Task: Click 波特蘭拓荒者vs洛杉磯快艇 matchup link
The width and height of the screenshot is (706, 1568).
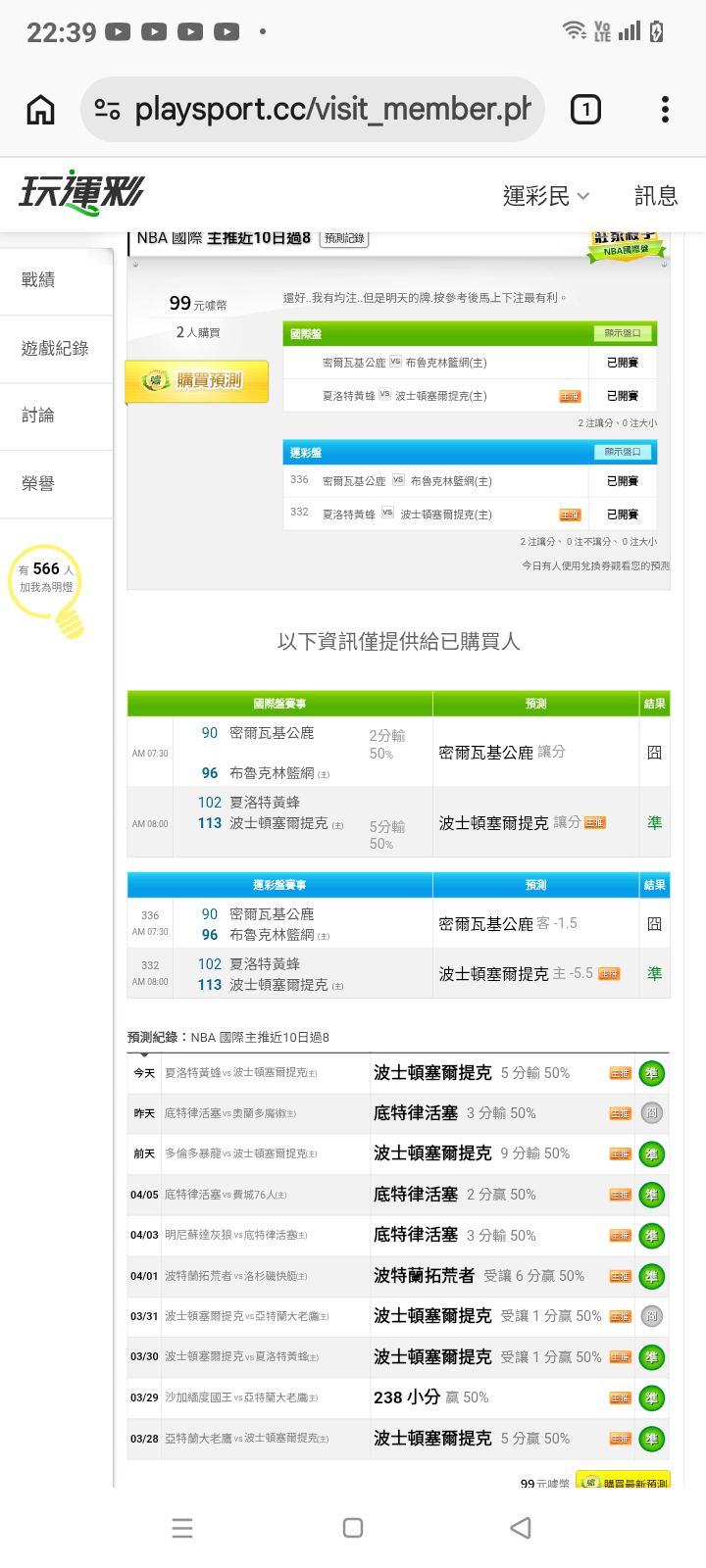Action: pos(236,1276)
